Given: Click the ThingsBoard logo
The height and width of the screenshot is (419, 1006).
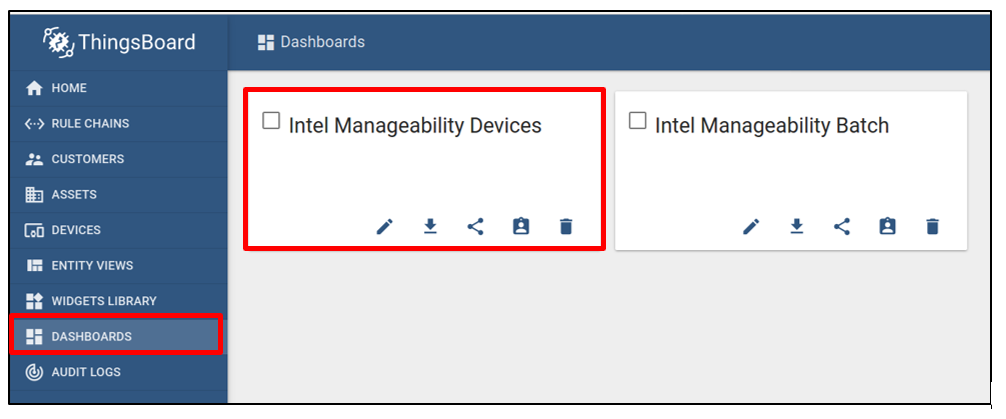Looking at the screenshot, I should [119, 42].
